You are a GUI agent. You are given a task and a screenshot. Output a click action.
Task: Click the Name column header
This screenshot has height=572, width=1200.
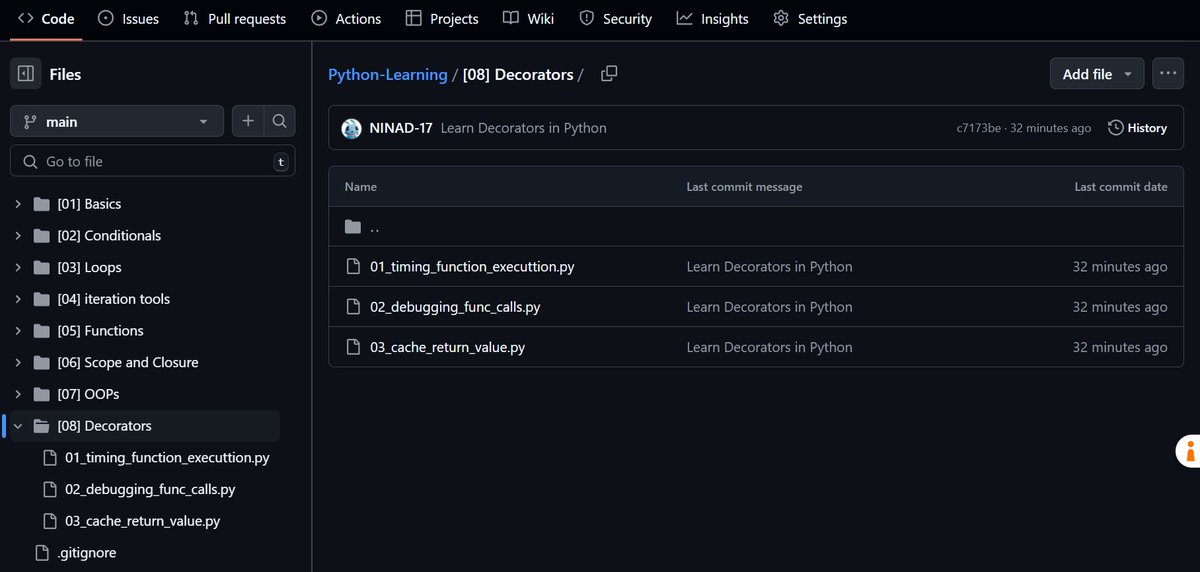pos(361,187)
